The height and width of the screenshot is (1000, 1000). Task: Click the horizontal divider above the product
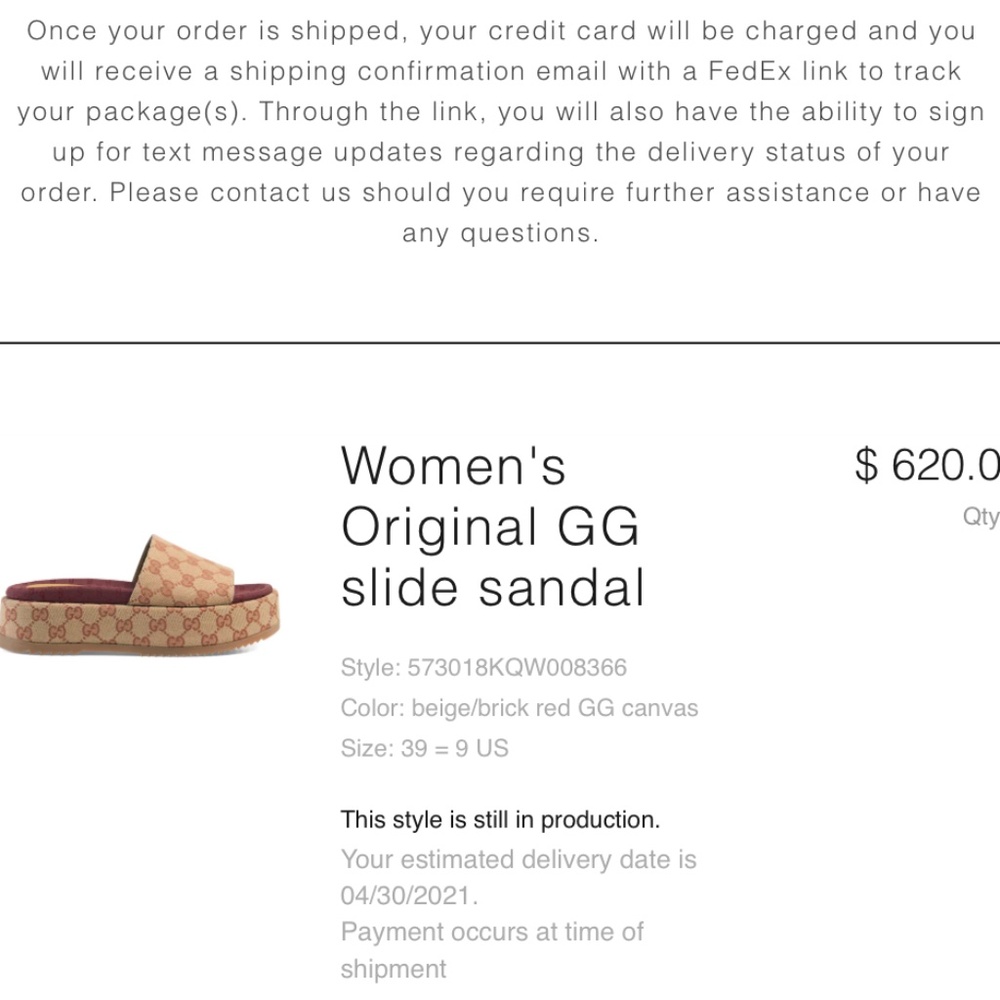[x=500, y=343]
